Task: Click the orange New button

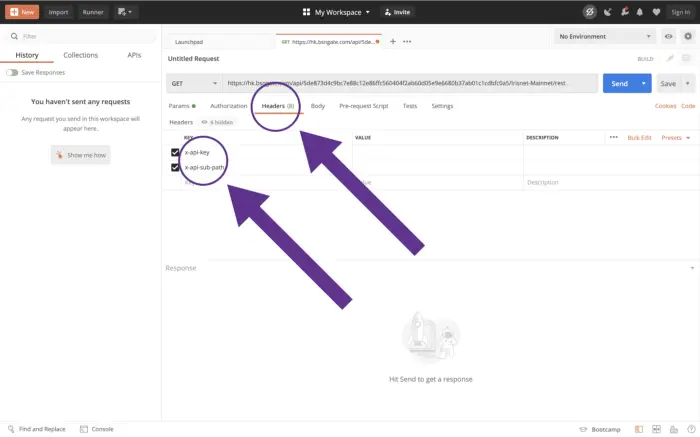Action: click(x=22, y=12)
